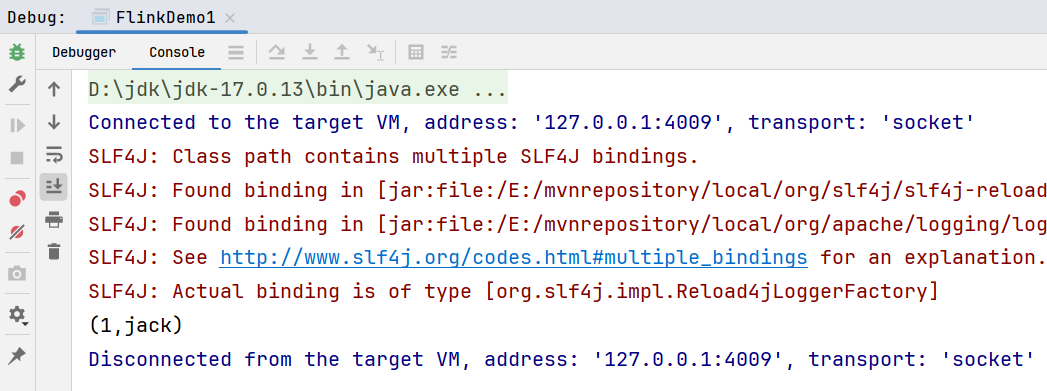Open the slf4j multiple_bindings hyperlink

[x=513, y=257]
